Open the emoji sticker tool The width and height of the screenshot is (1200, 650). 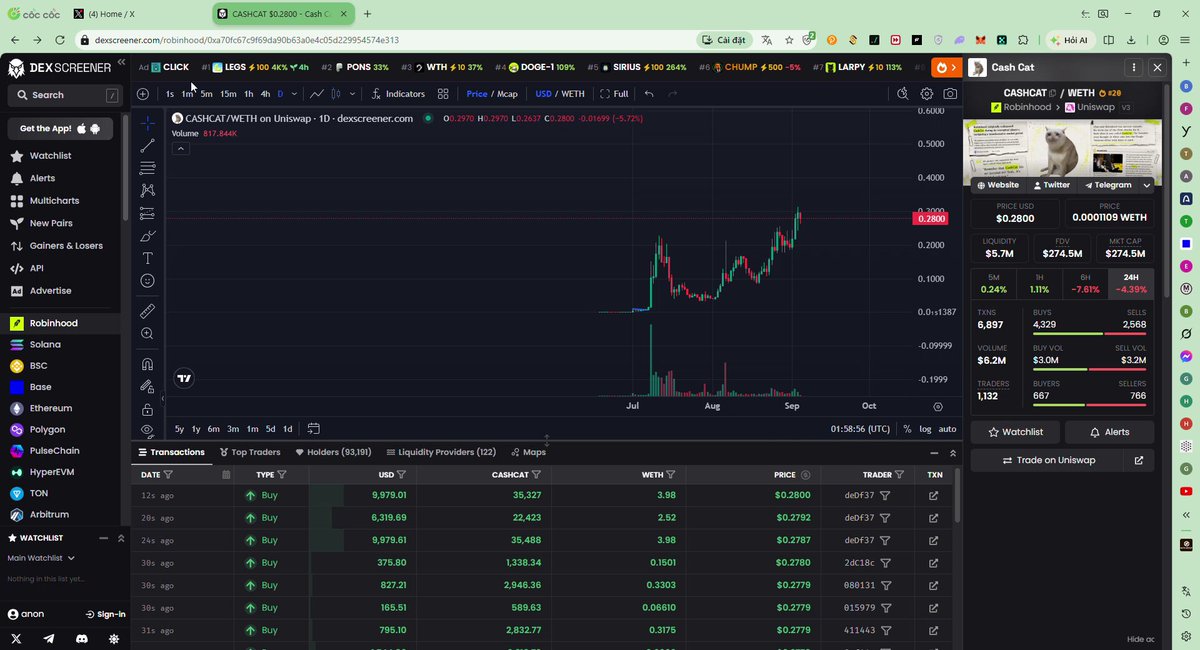(148, 281)
